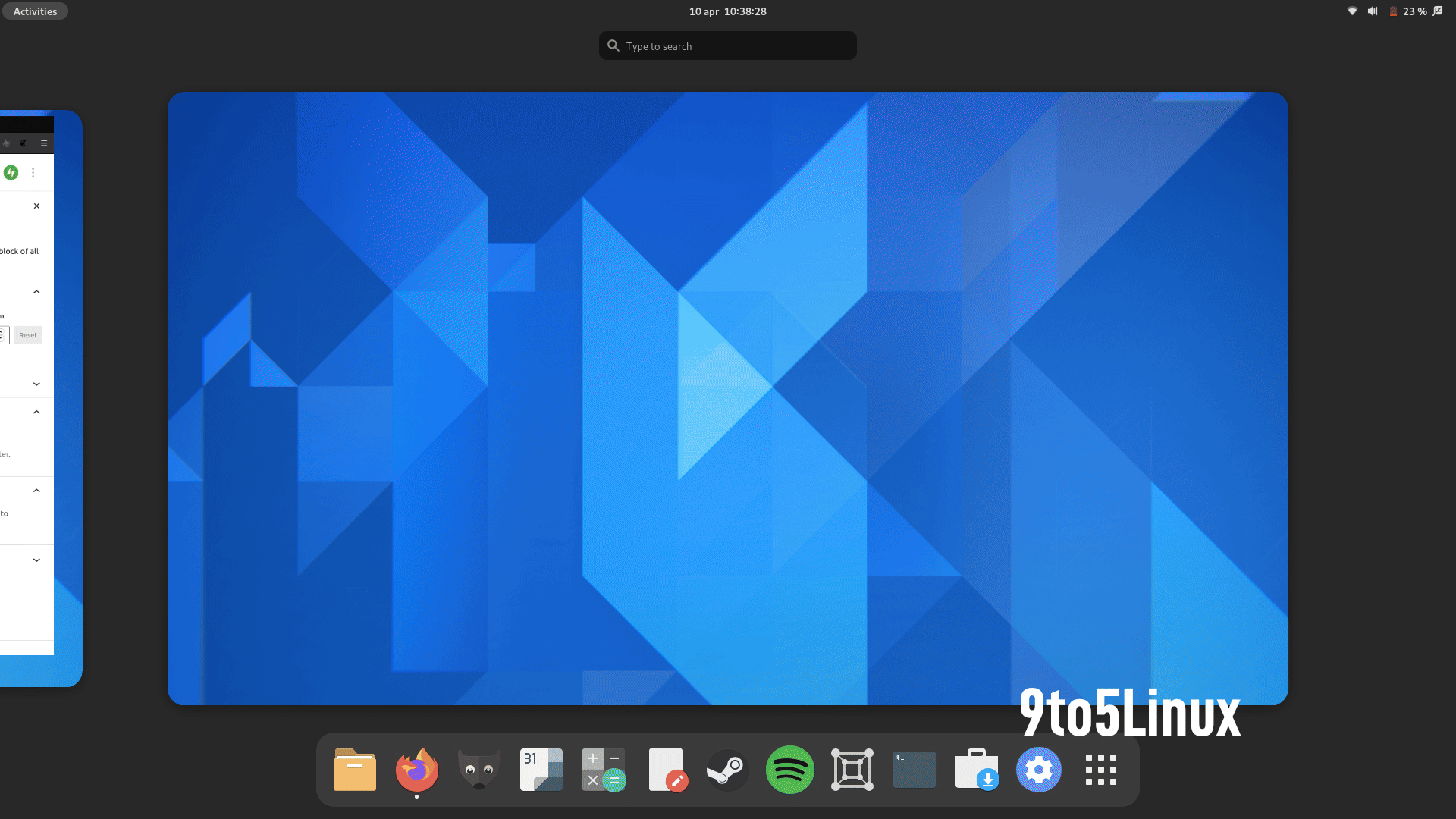Expand the collapsed section above Reset area
This screenshot has height=819, width=1456.
click(x=36, y=383)
